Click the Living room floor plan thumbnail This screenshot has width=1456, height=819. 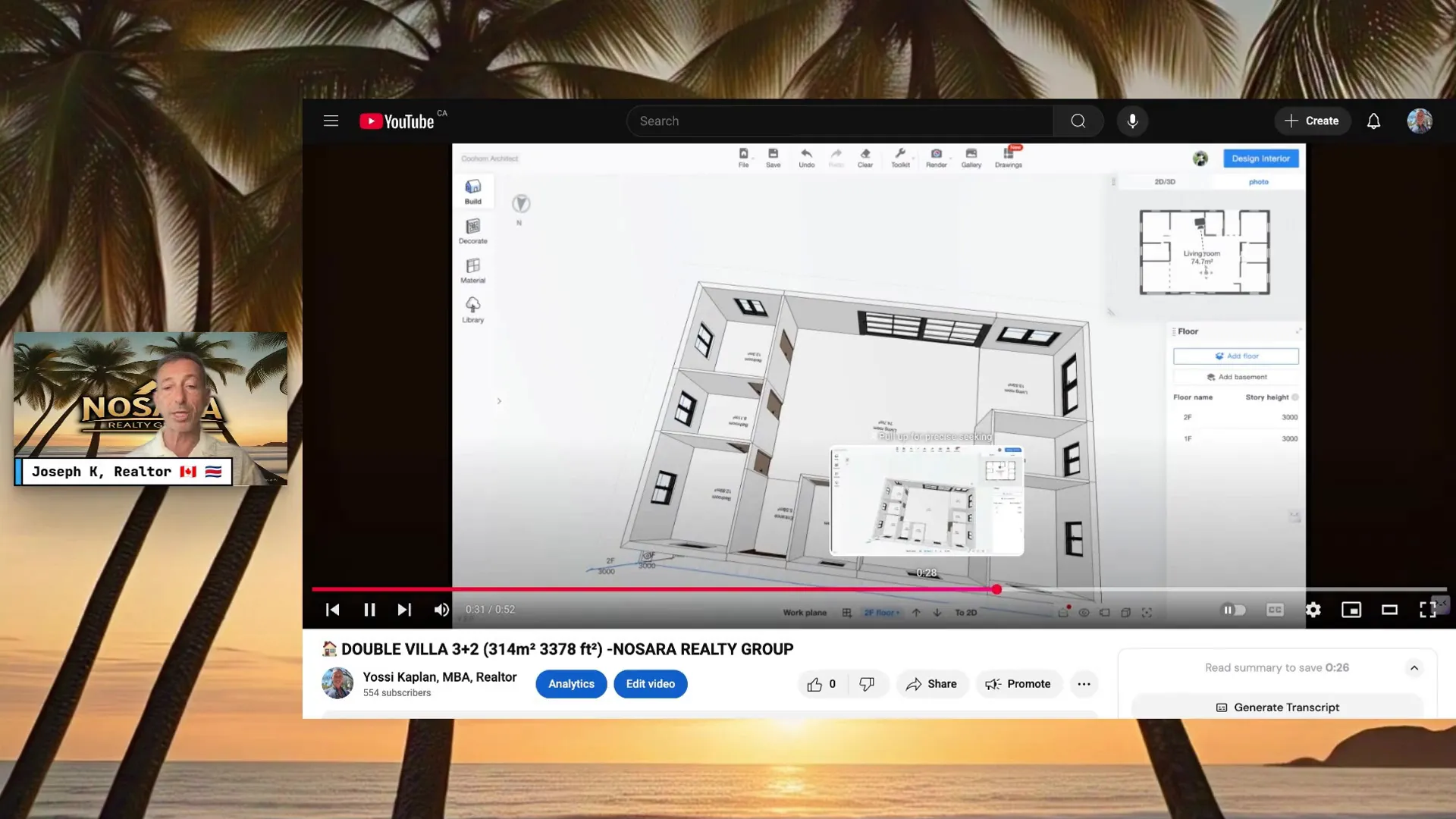click(1204, 253)
